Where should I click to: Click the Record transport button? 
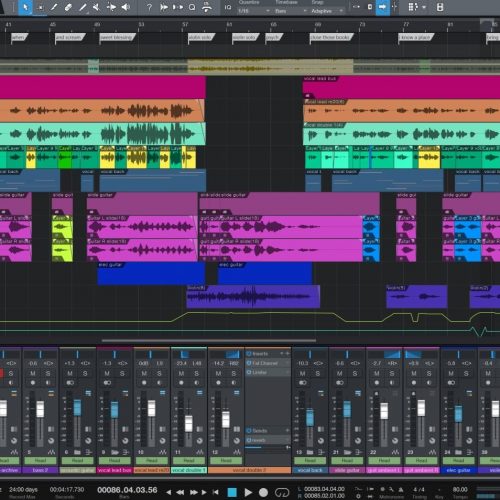[x=263, y=492]
